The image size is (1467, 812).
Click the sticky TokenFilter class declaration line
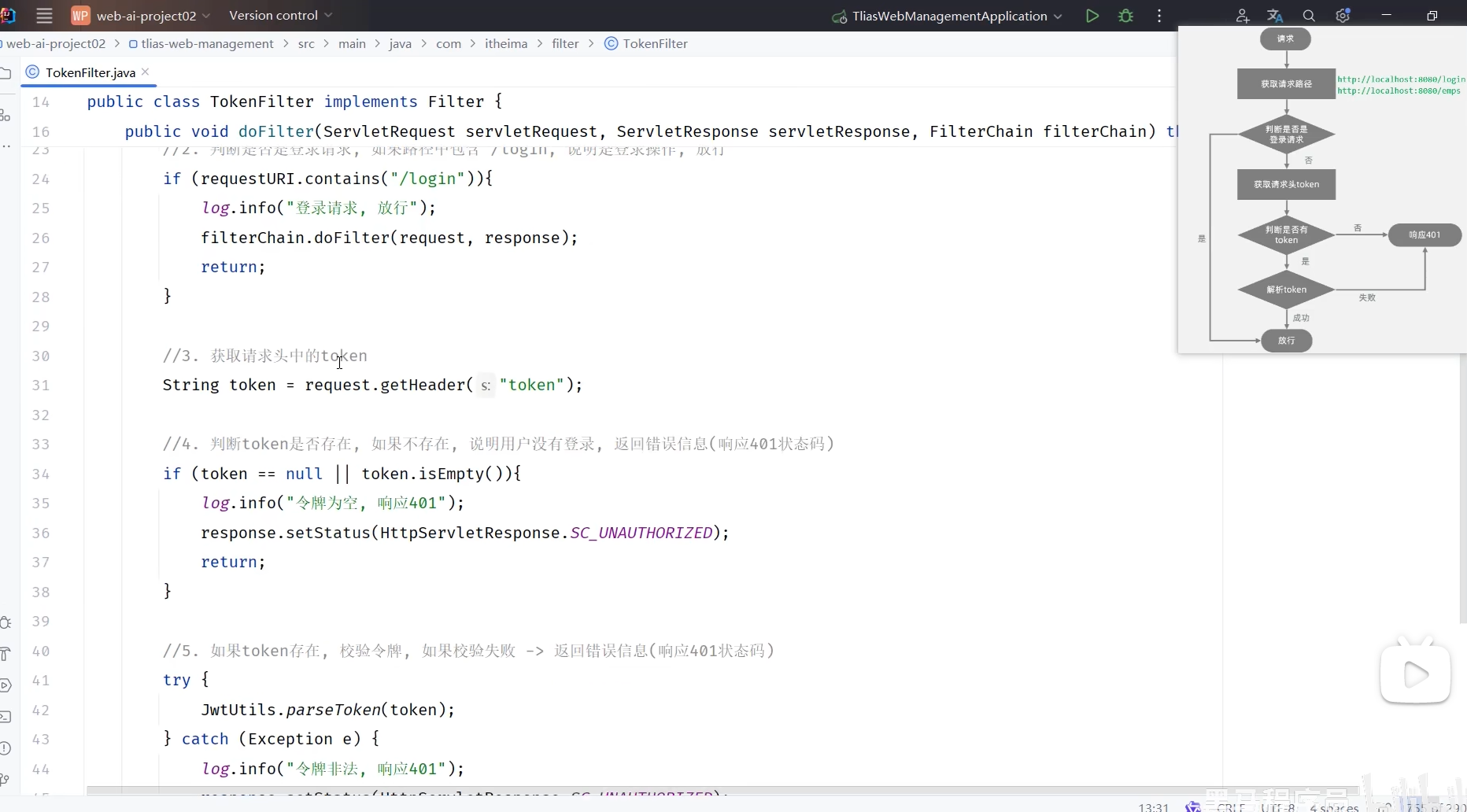(x=294, y=101)
